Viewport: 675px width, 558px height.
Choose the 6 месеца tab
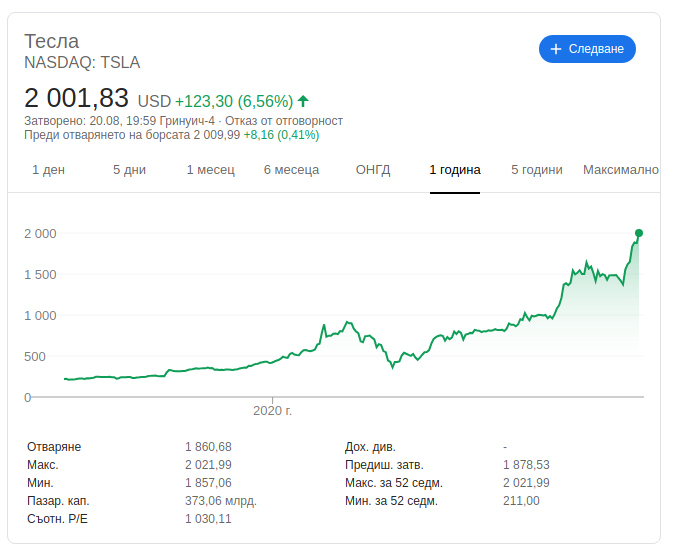click(291, 170)
